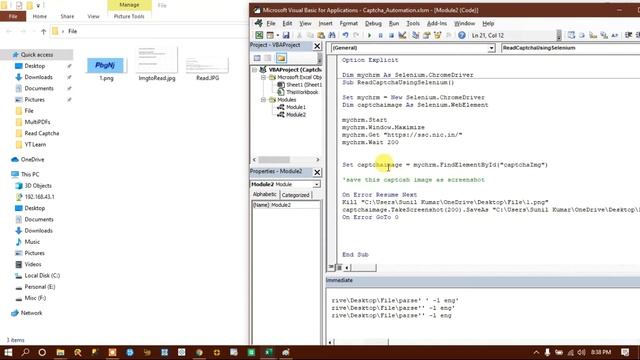Open Quick access in navigation pane
Viewport: 640px width, 360px height.
[x=37, y=55]
